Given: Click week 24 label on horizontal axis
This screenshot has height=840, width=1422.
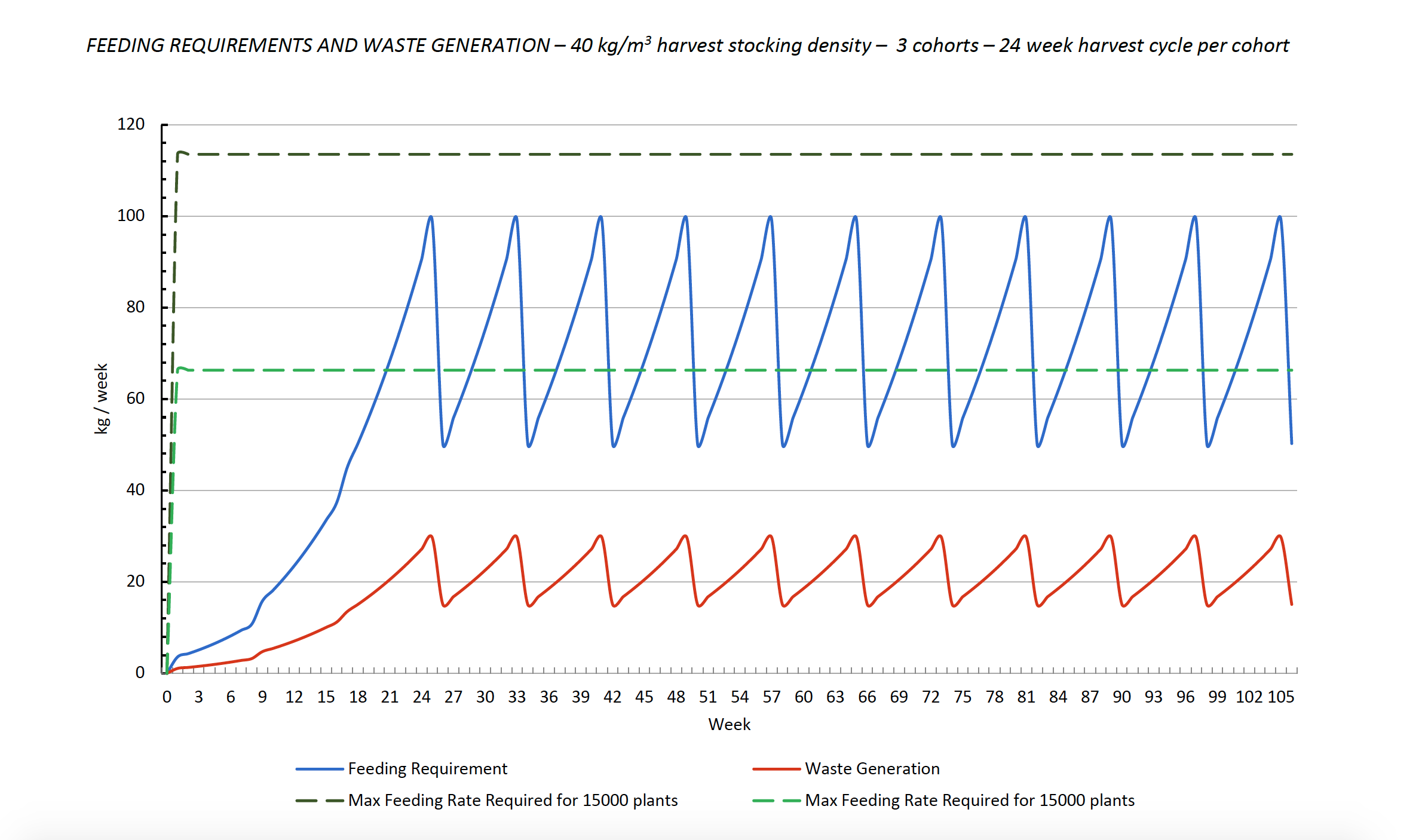Looking at the screenshot, I should [421, 697].
